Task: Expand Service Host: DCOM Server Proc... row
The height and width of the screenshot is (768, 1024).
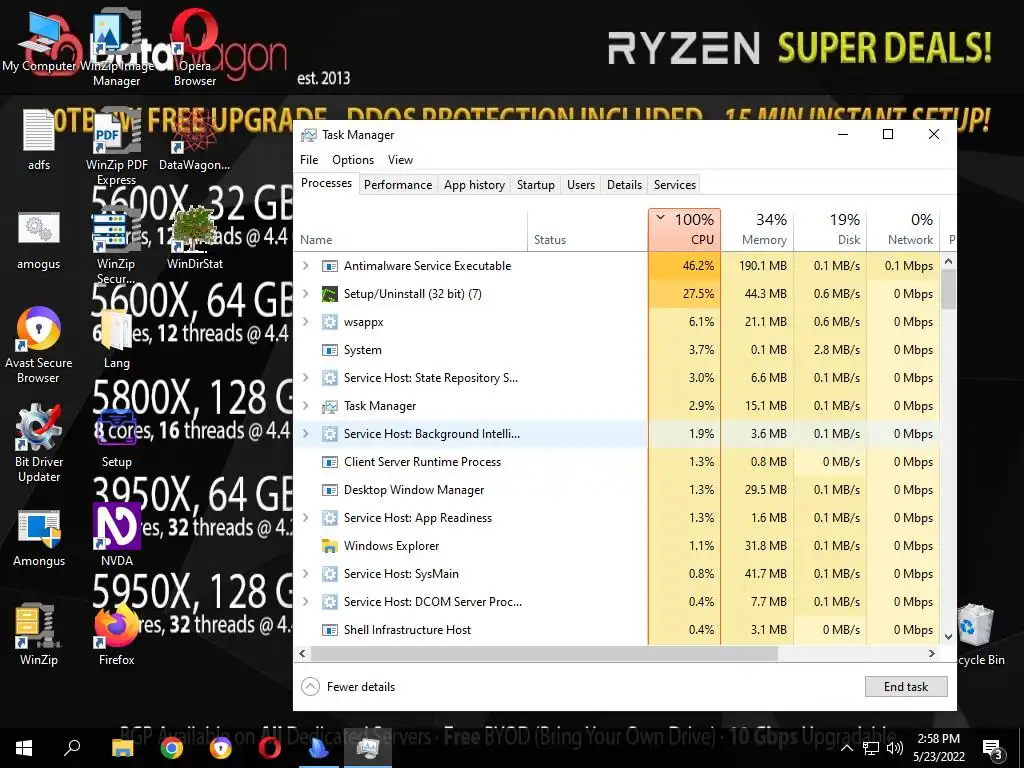Action: tap(306, 602)
